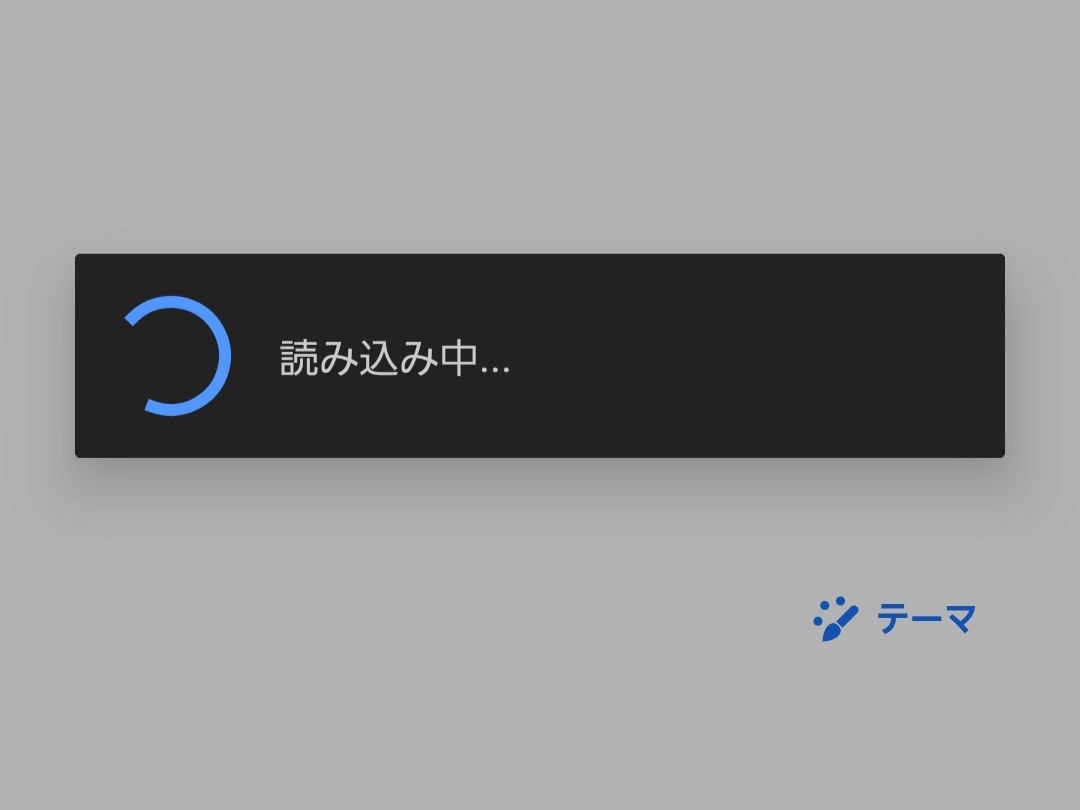This screenshot has width=1080, height=810.
Task: Tap the 読み込み中 message label
Action: 395,357
